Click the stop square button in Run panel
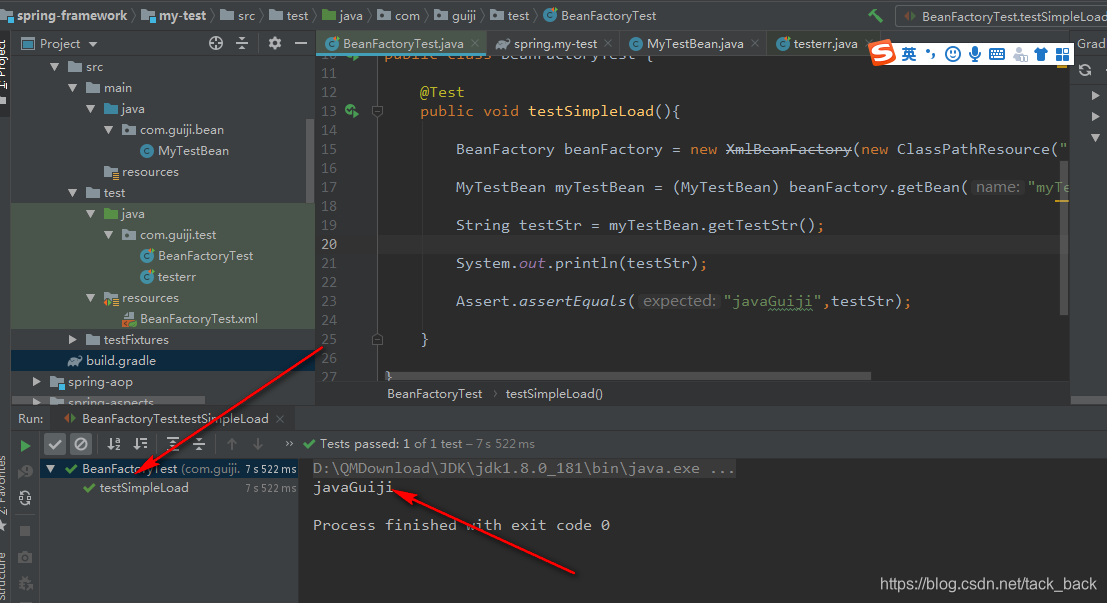Screen dimensions: 1107x603 coord(25,530)
